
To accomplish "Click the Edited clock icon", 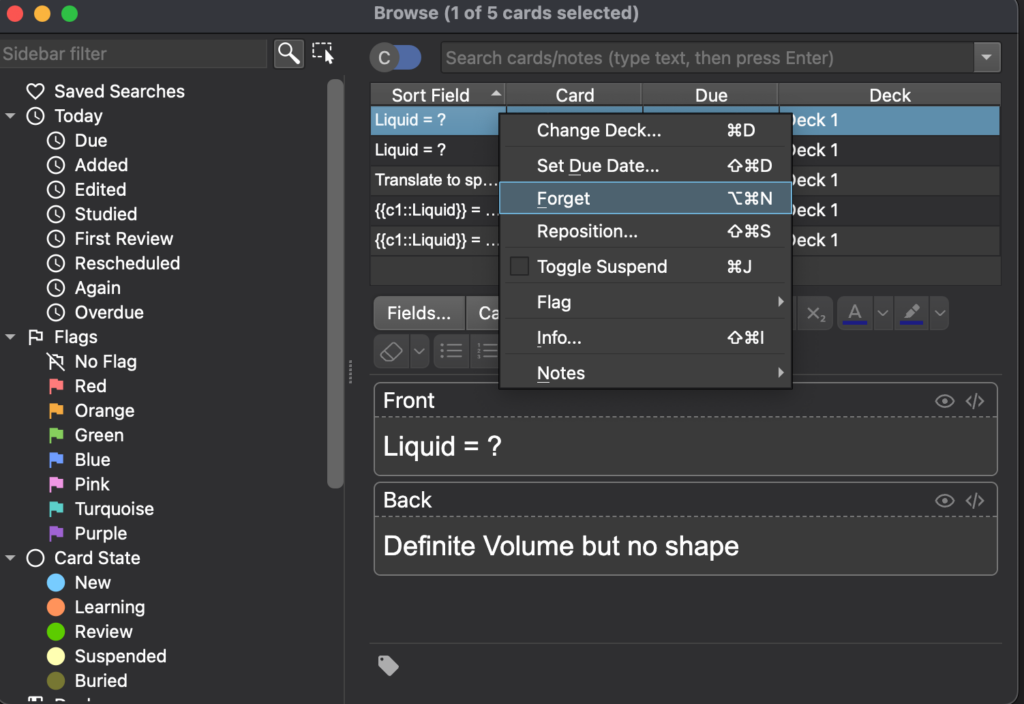I will tap(56, 189).
